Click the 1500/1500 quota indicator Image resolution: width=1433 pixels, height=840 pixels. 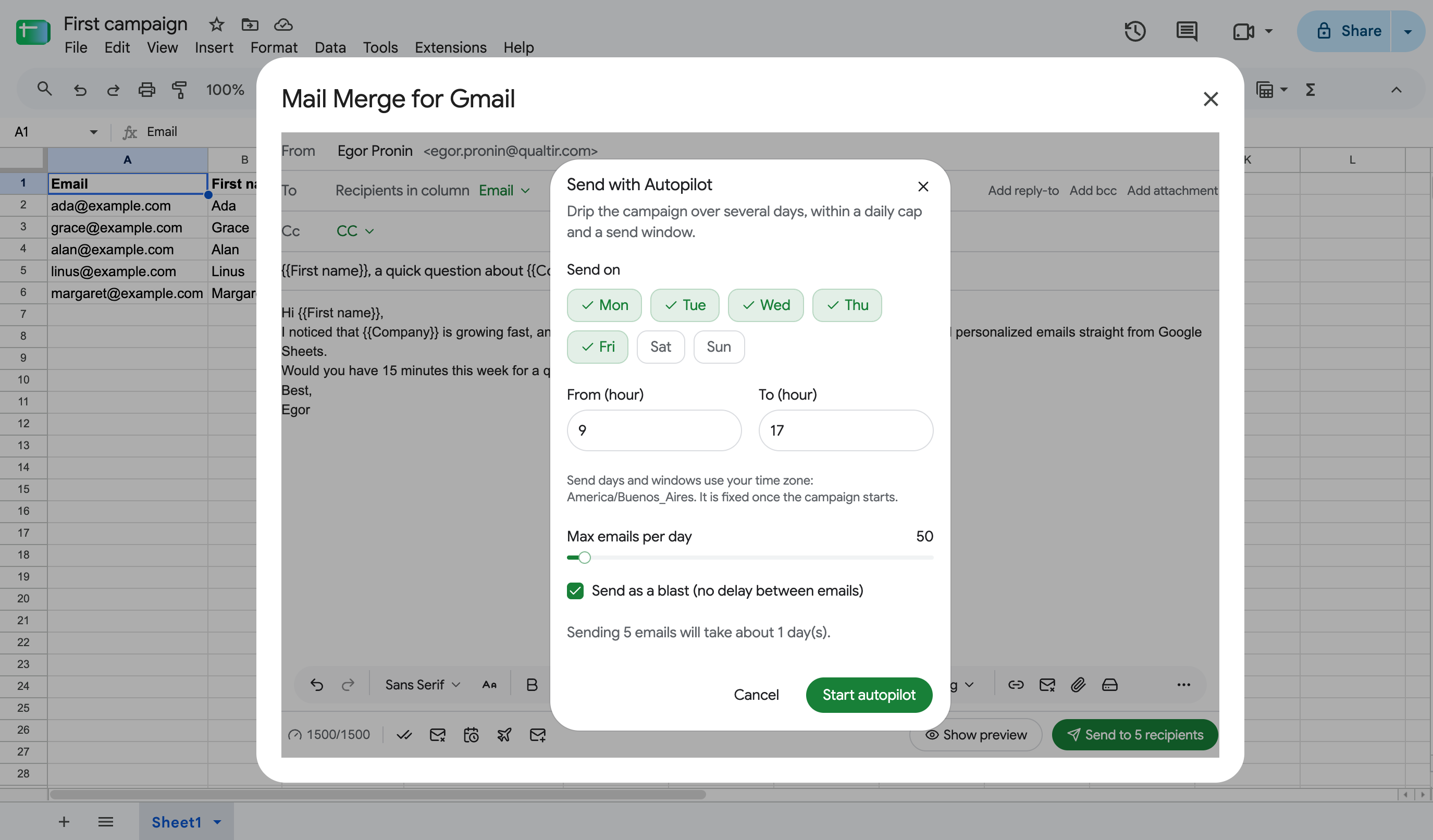point(329,735)
